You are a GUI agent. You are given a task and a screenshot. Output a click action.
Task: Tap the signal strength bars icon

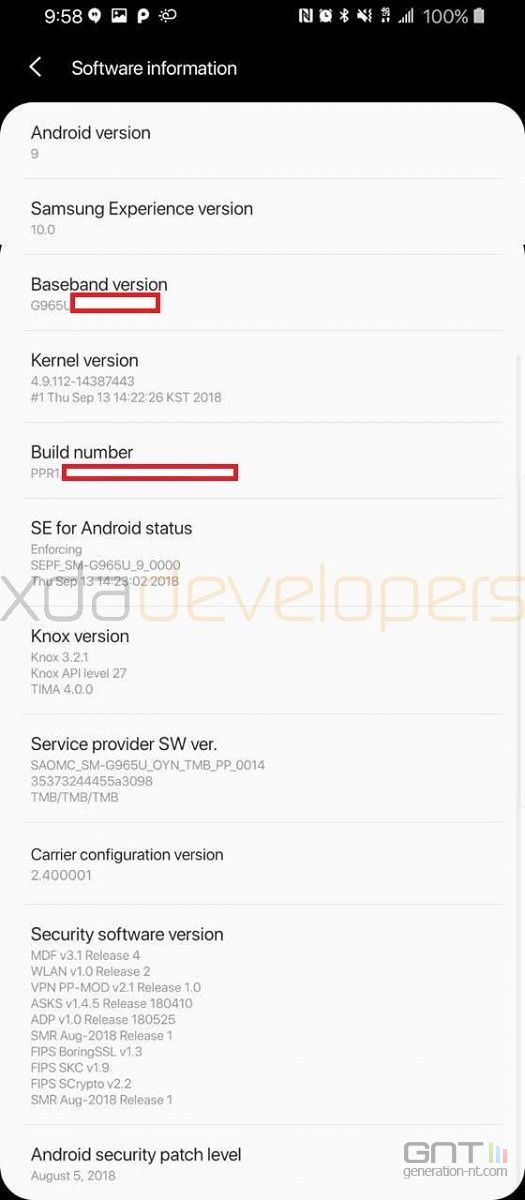pos(407,16)
